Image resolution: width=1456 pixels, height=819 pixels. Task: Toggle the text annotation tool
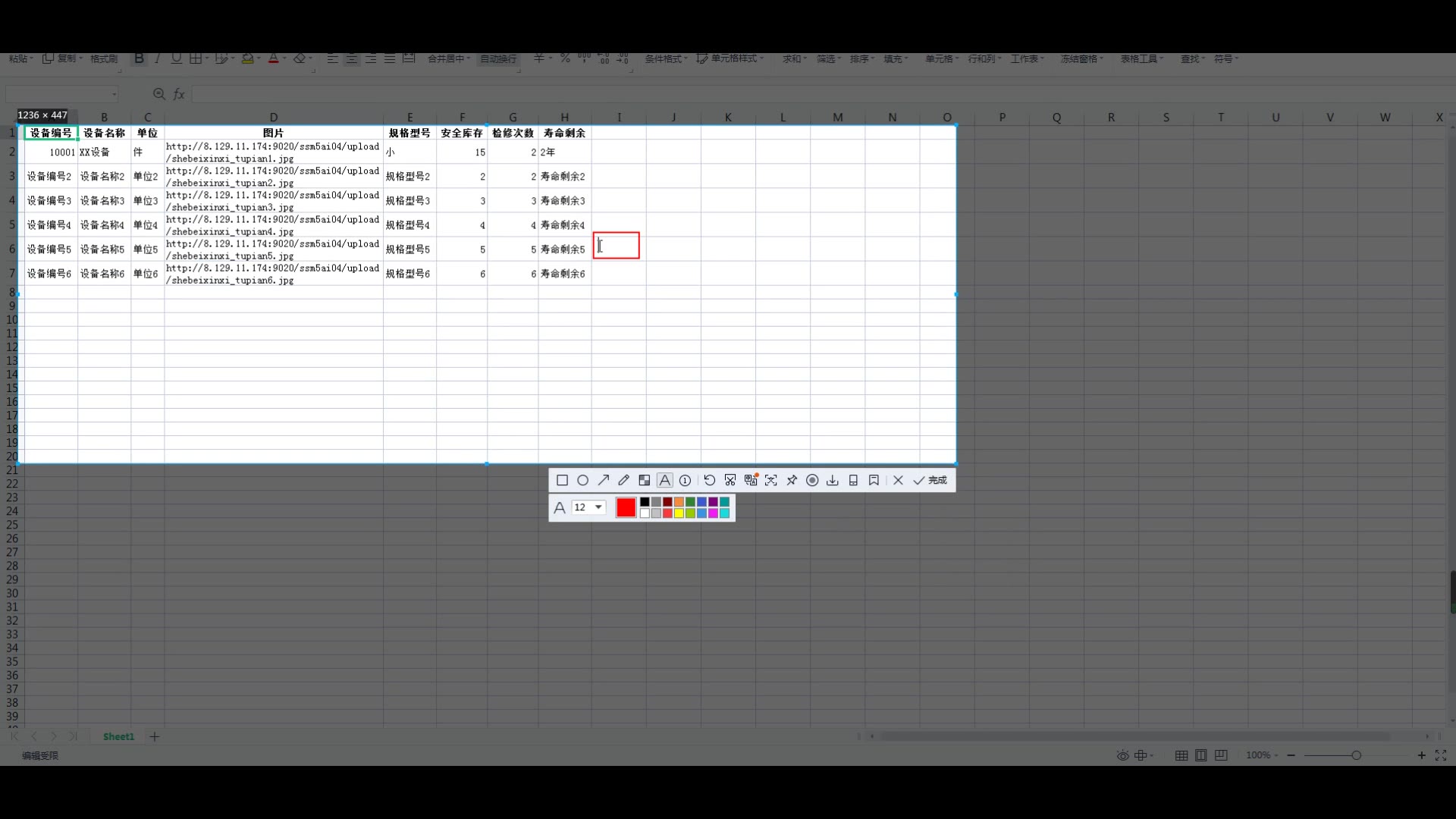point(664,480)
